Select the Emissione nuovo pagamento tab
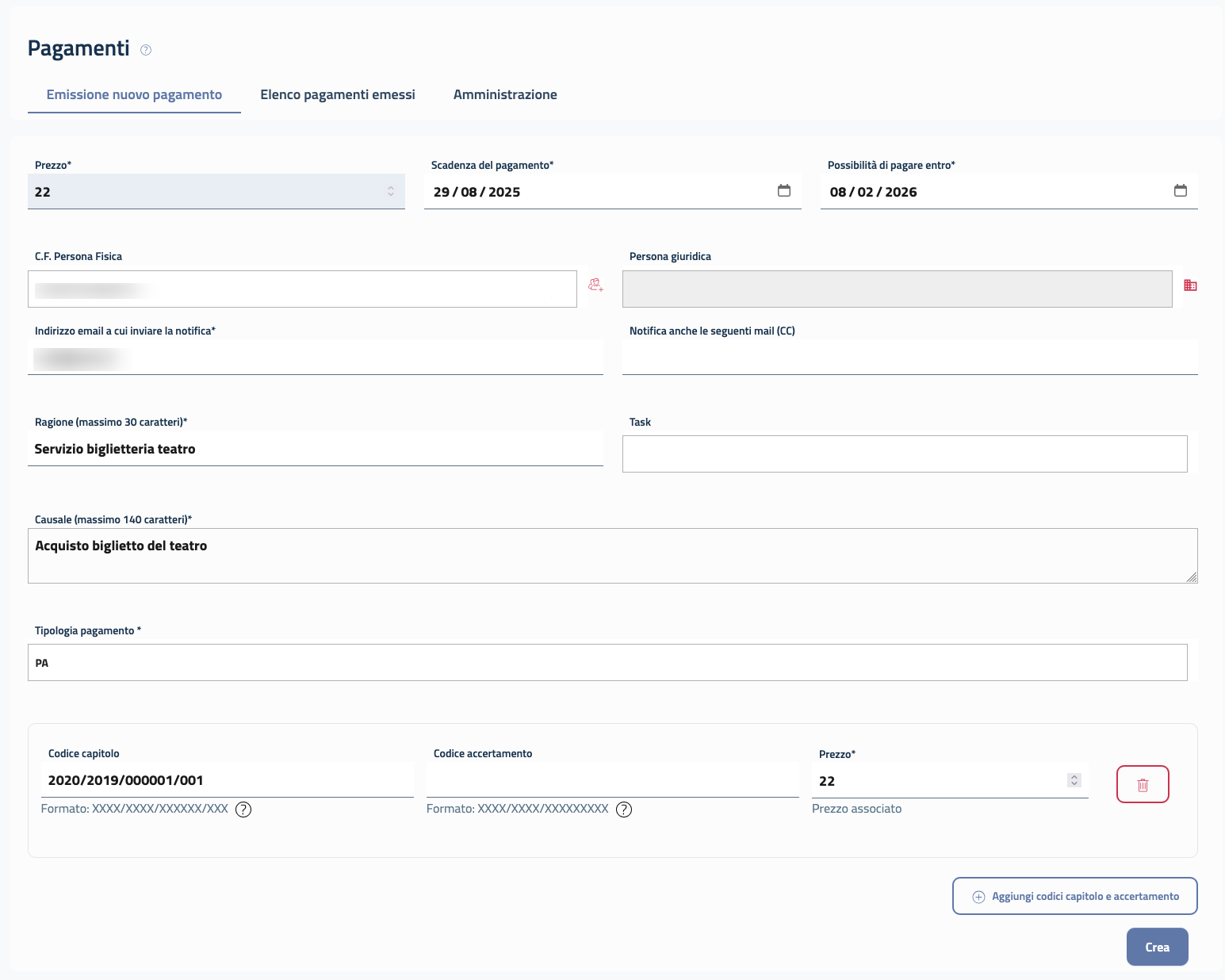Image resolution: width=1225 pixels, height=980 pixels. click(134, 94)
